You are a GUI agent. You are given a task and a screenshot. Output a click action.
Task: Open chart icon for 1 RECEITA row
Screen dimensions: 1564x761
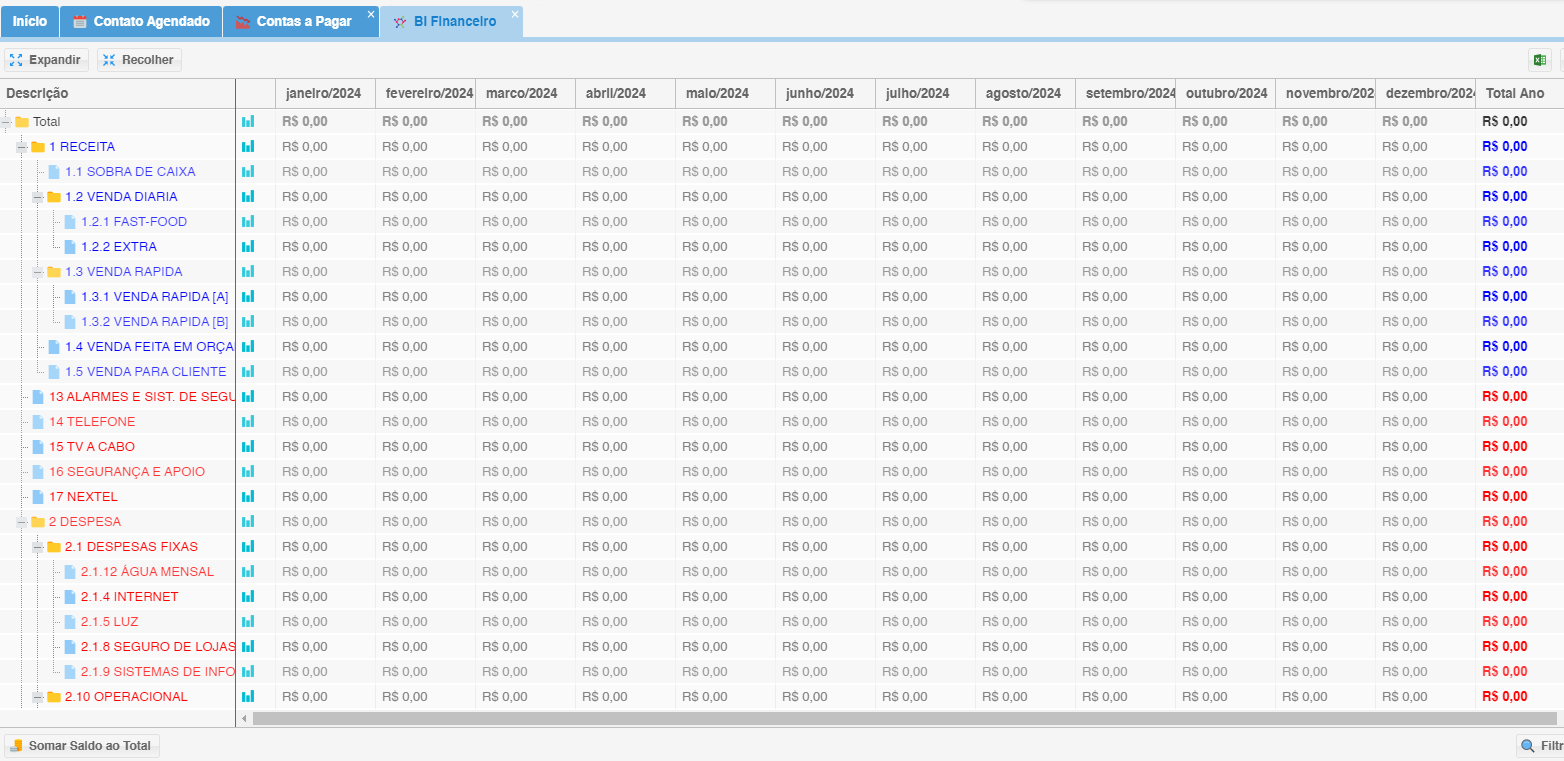pos(248,146)
